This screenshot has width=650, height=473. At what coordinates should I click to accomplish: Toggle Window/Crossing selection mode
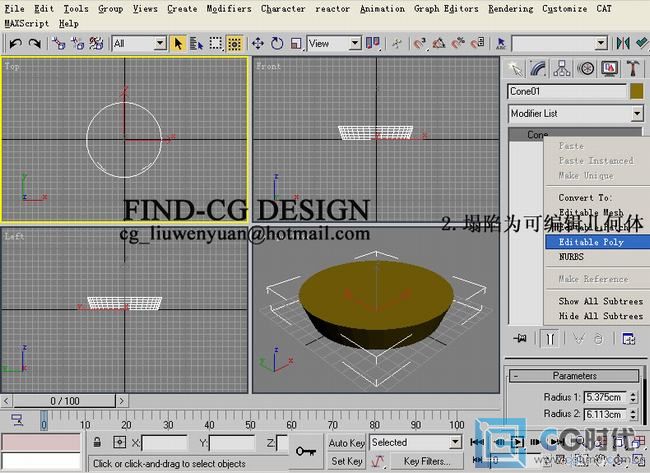235,43
